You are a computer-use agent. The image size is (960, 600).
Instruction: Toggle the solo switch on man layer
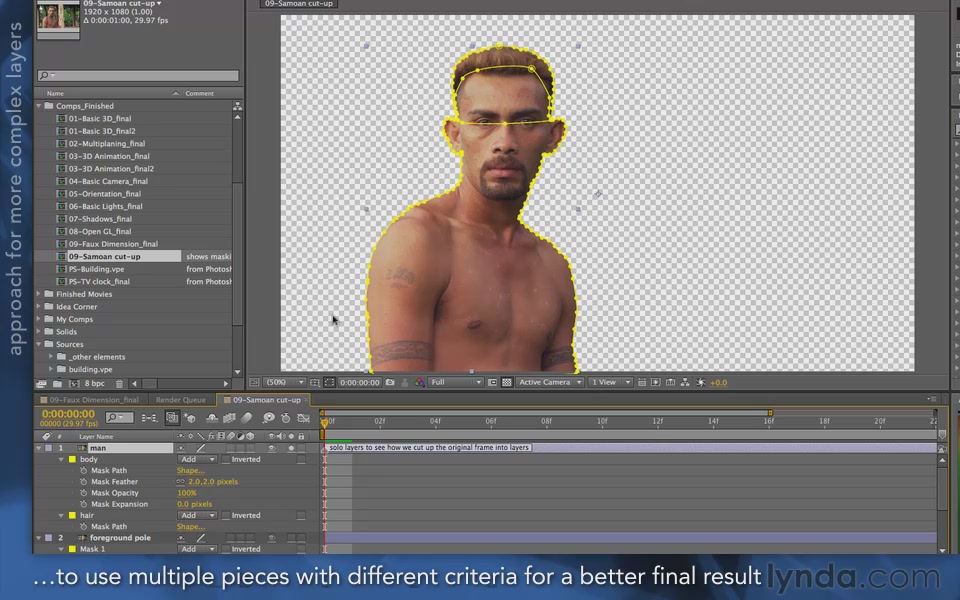[x=291, y=448]
